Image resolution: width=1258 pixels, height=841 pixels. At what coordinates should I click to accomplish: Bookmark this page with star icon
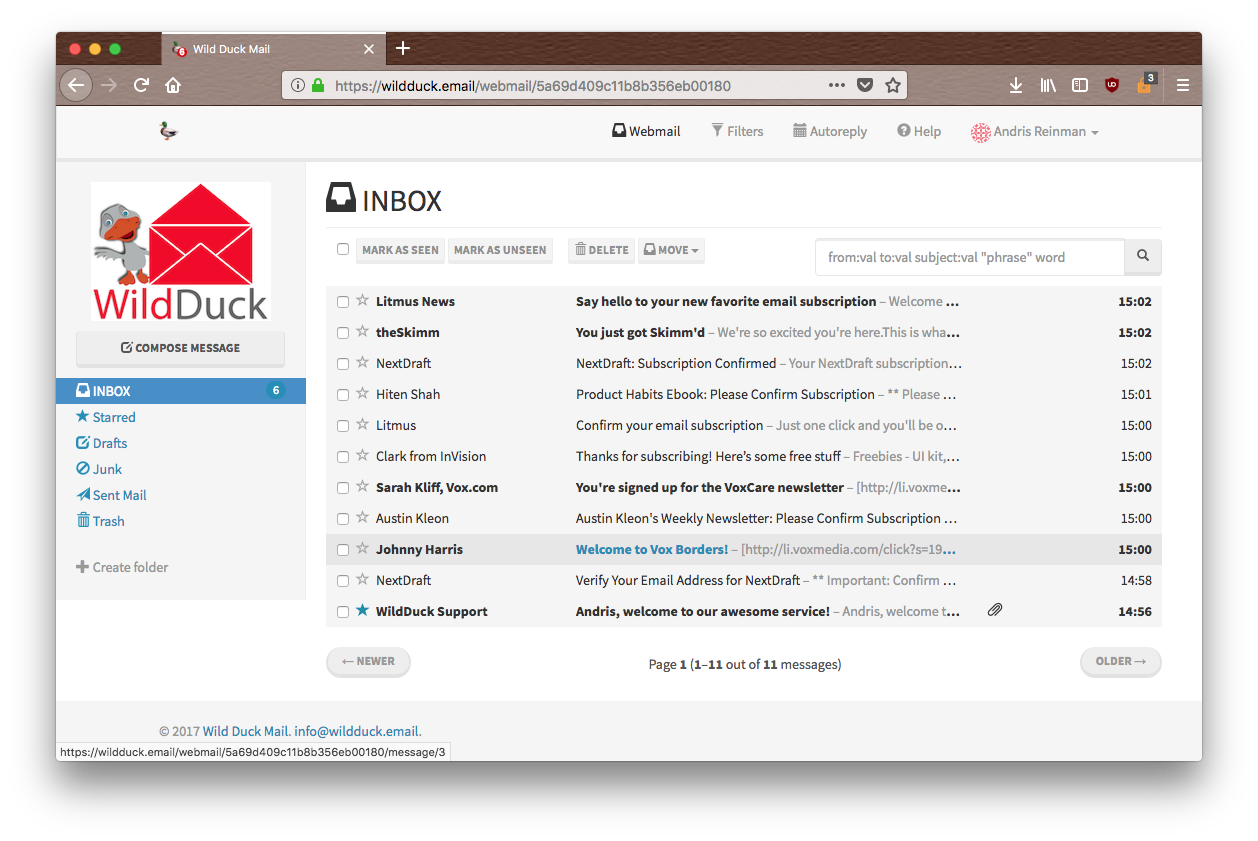[893, 86]
